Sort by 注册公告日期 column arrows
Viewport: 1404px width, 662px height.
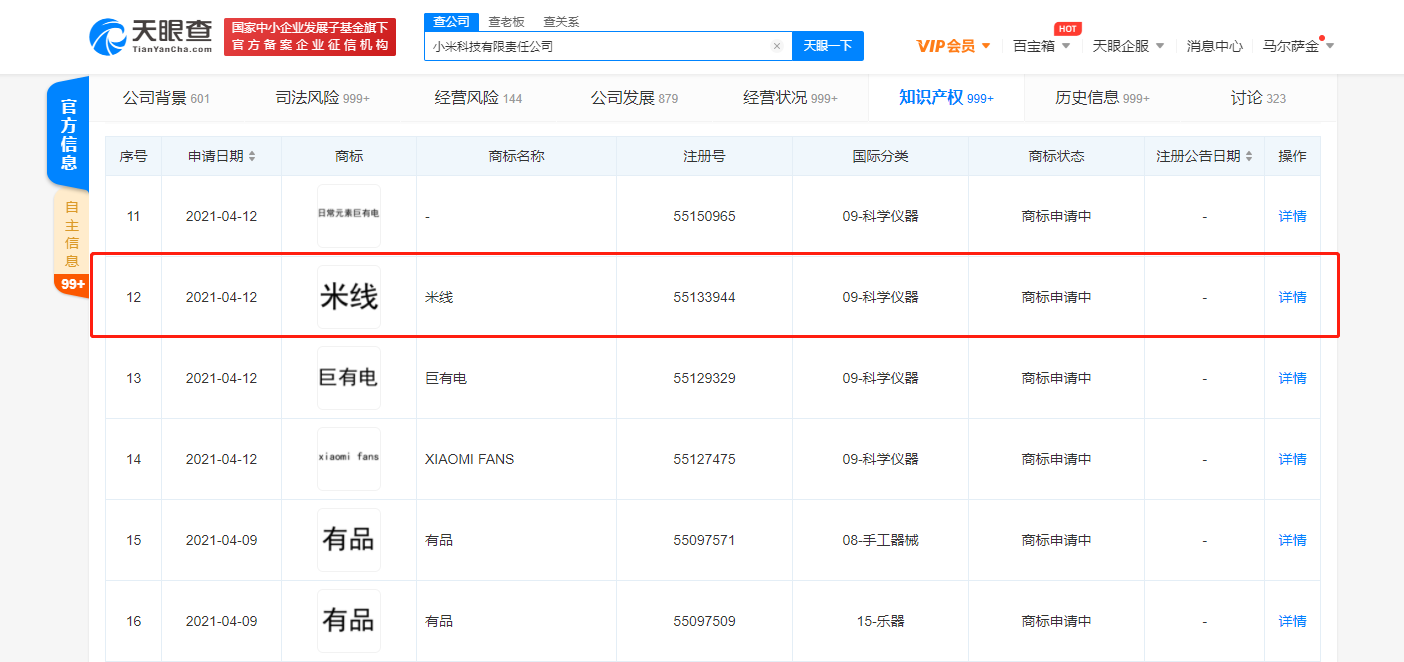click(x=1248, y=157)
